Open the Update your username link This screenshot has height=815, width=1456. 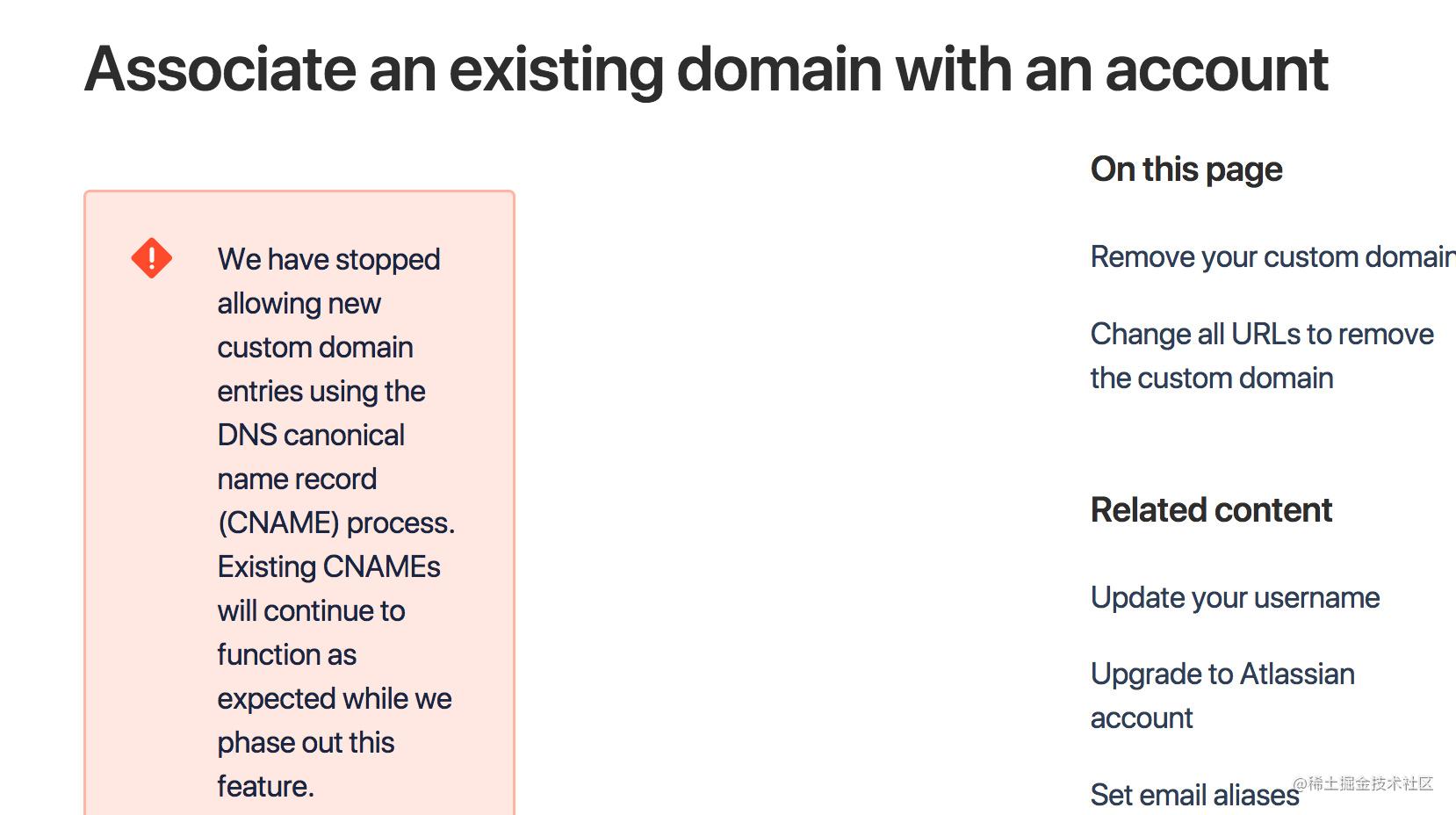(1235, 597)
